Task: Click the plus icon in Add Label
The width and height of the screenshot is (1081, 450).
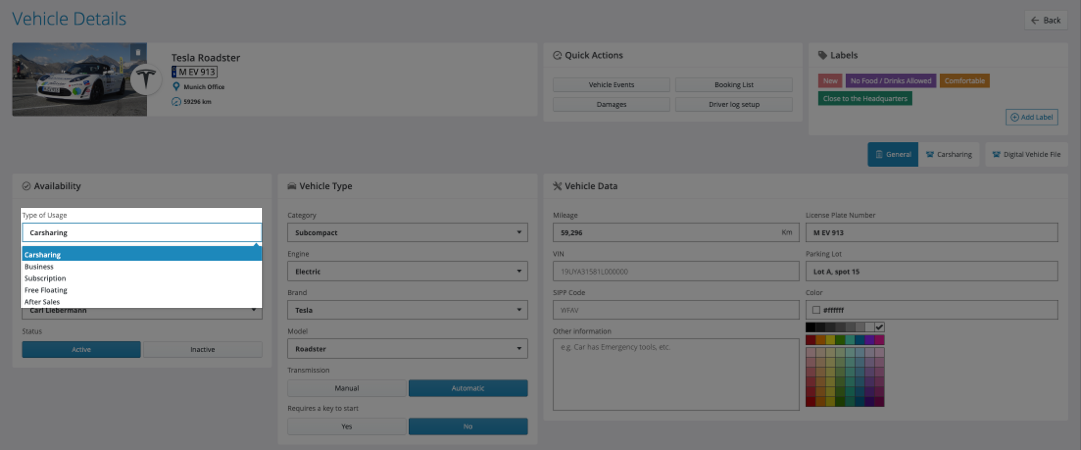Action: coord(1014,117)
